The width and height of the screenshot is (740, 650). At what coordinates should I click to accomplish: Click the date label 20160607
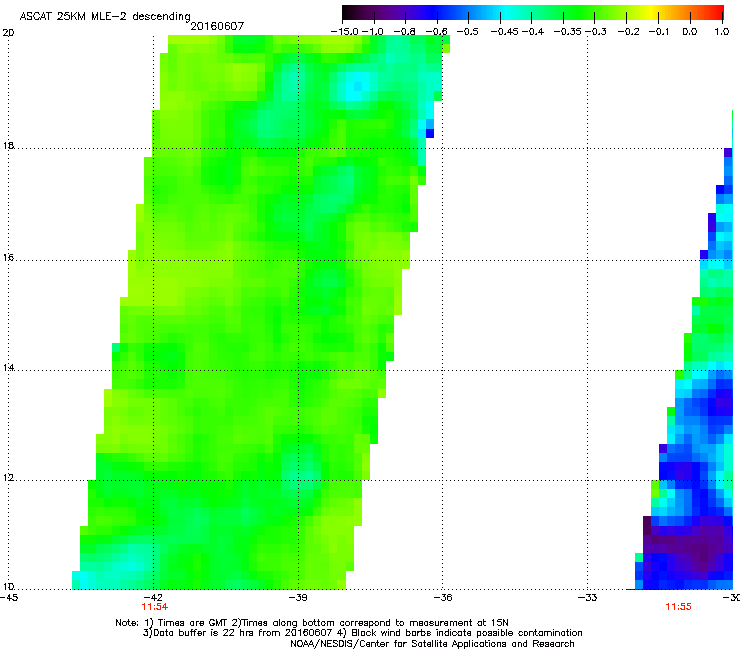click(217, 26)
